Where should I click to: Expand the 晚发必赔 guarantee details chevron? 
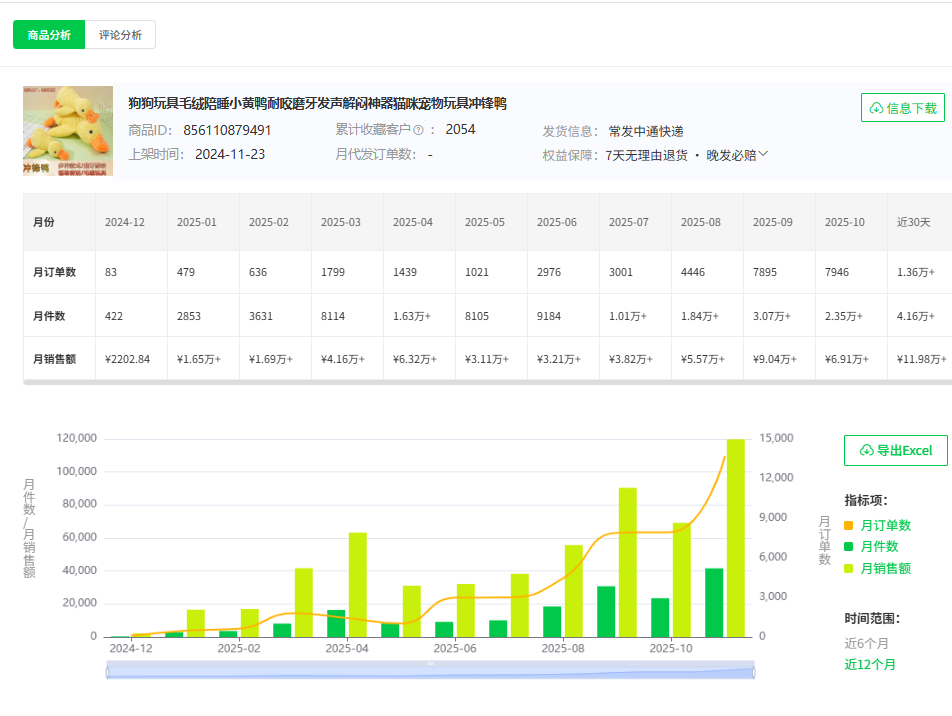pyautogui.click(x=763, y=154)
